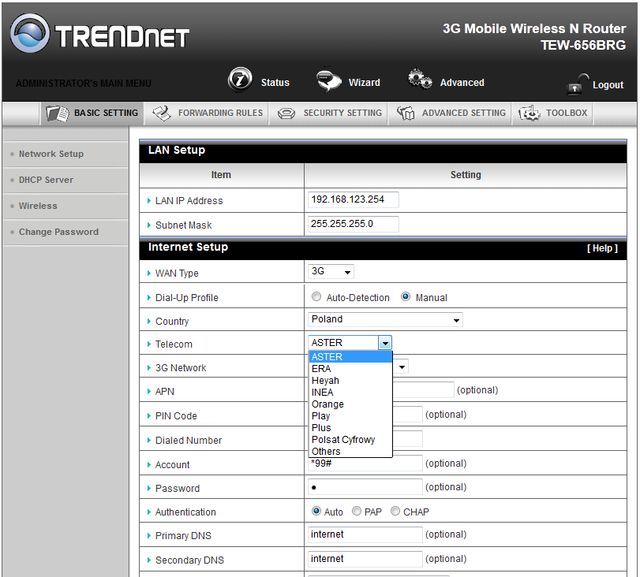Screen dimensions: 640x577
Task: Click the LAN IP Address field
Action: [x=353, y=200]
